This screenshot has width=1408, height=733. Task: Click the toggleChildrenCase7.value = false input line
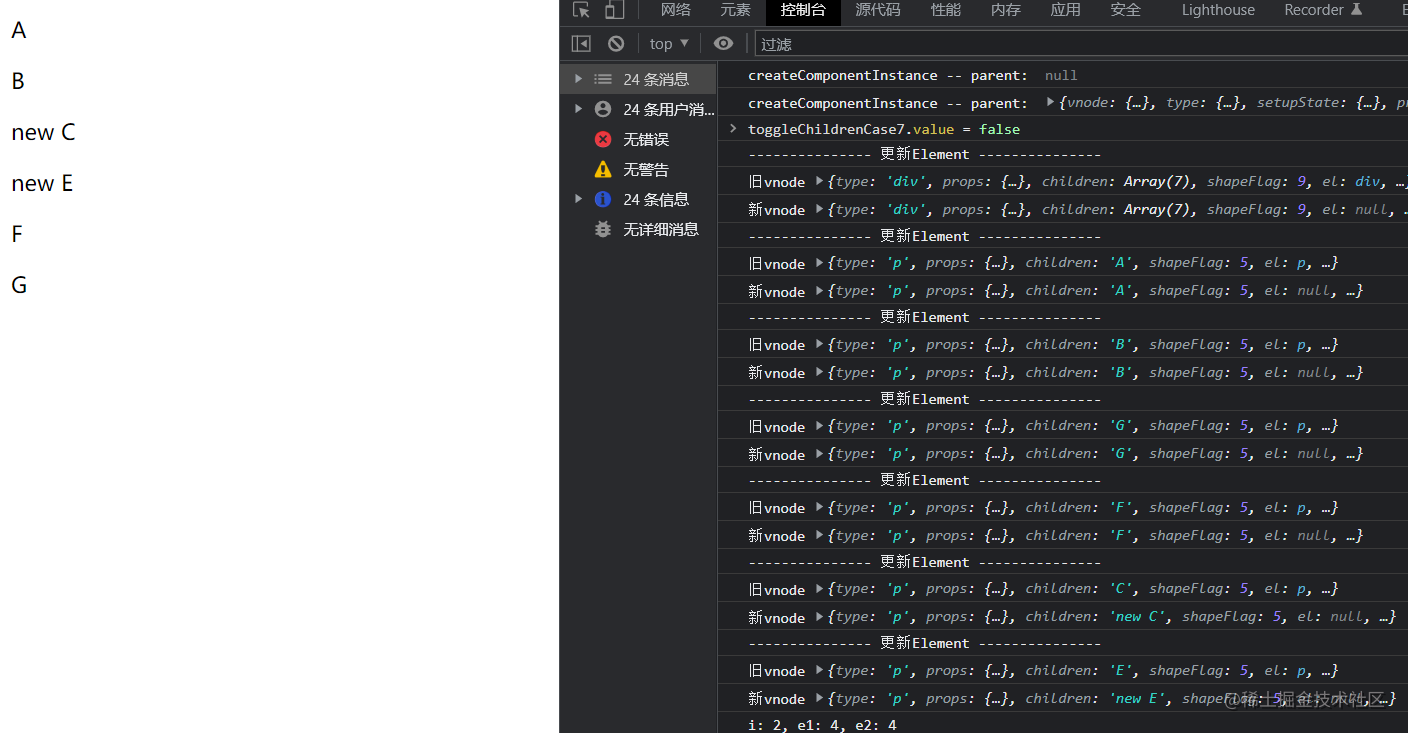884,129
